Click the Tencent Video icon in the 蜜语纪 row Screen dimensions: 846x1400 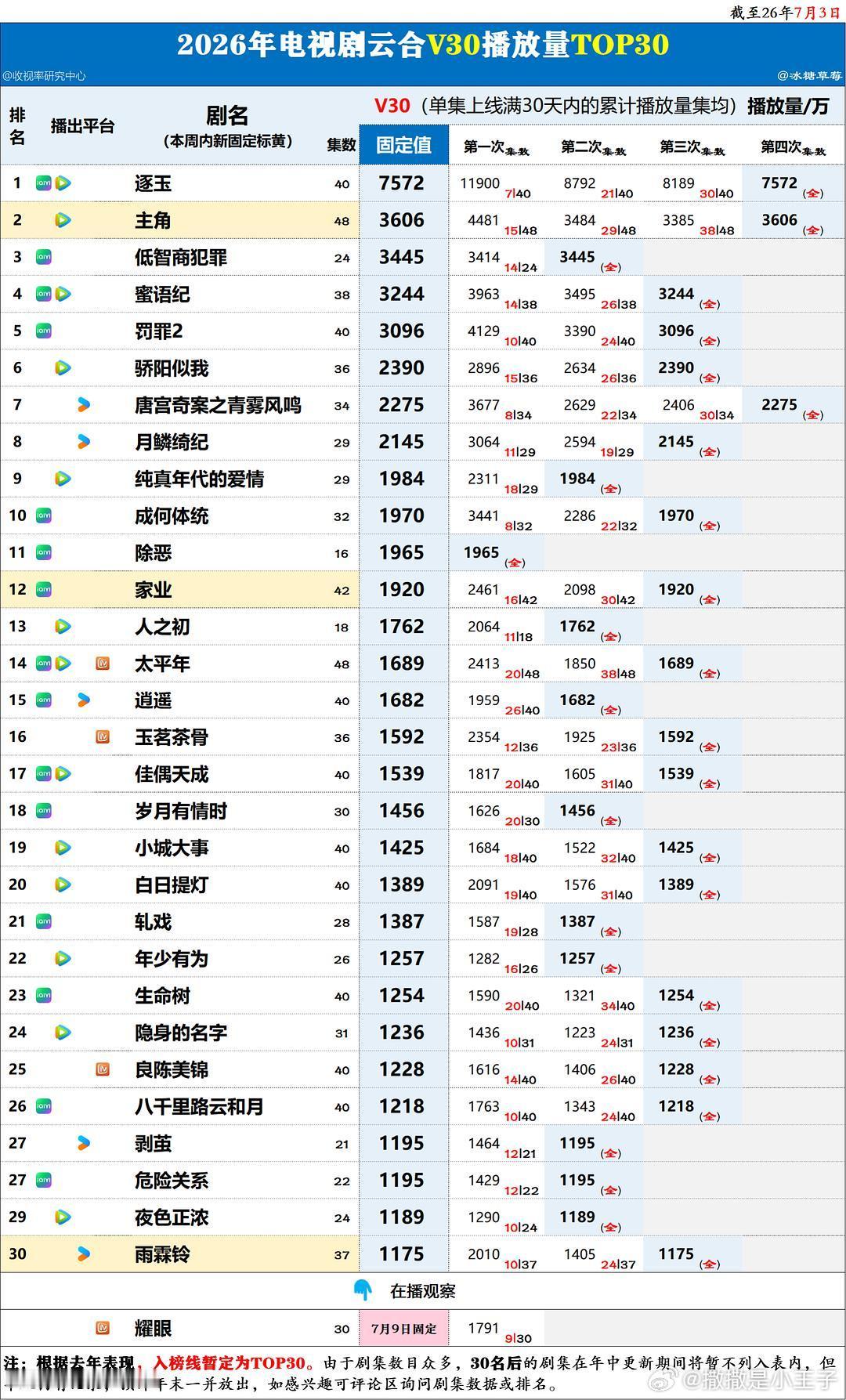point(63,294)
